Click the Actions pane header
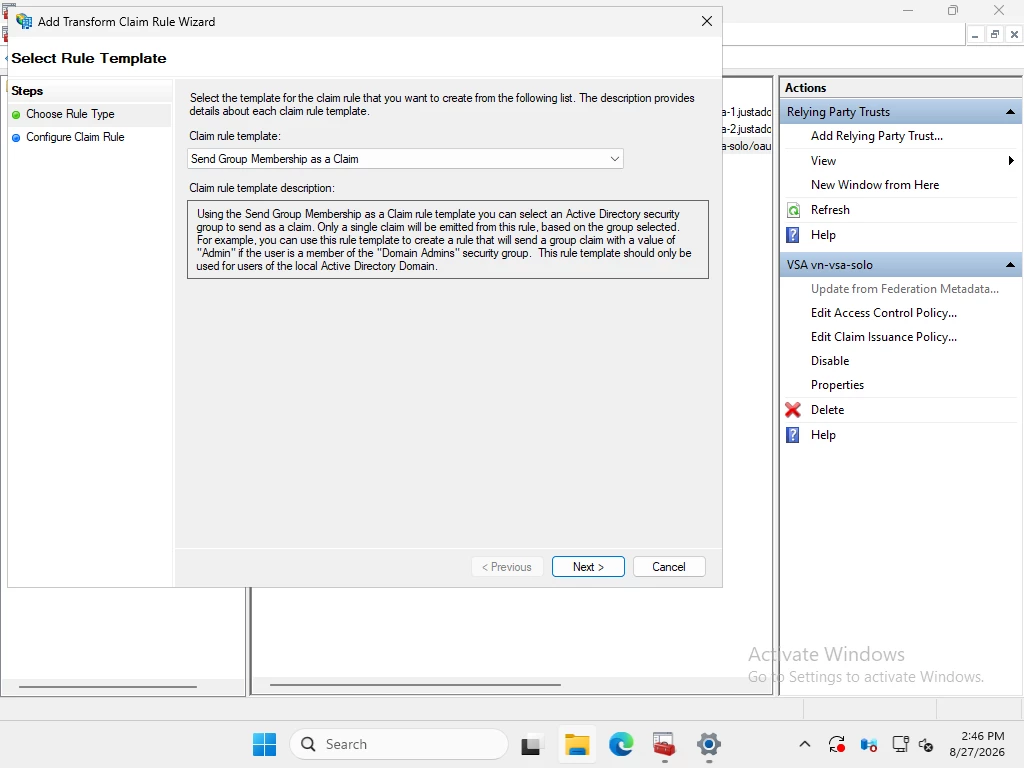The height and width of the screenshot is (768, 1024). click(901, 88)
